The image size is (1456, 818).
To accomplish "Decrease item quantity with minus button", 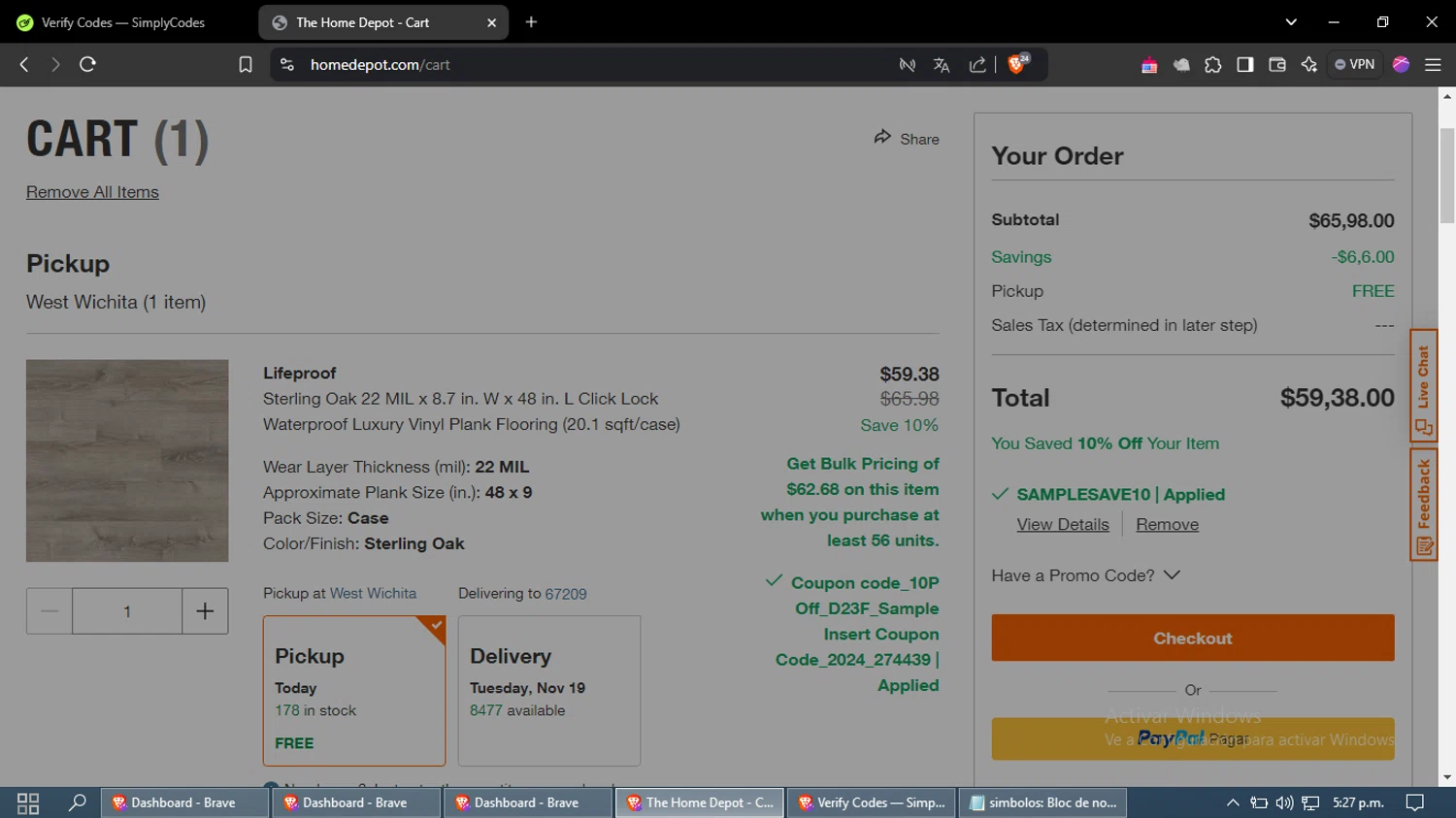I will [50, 611].
